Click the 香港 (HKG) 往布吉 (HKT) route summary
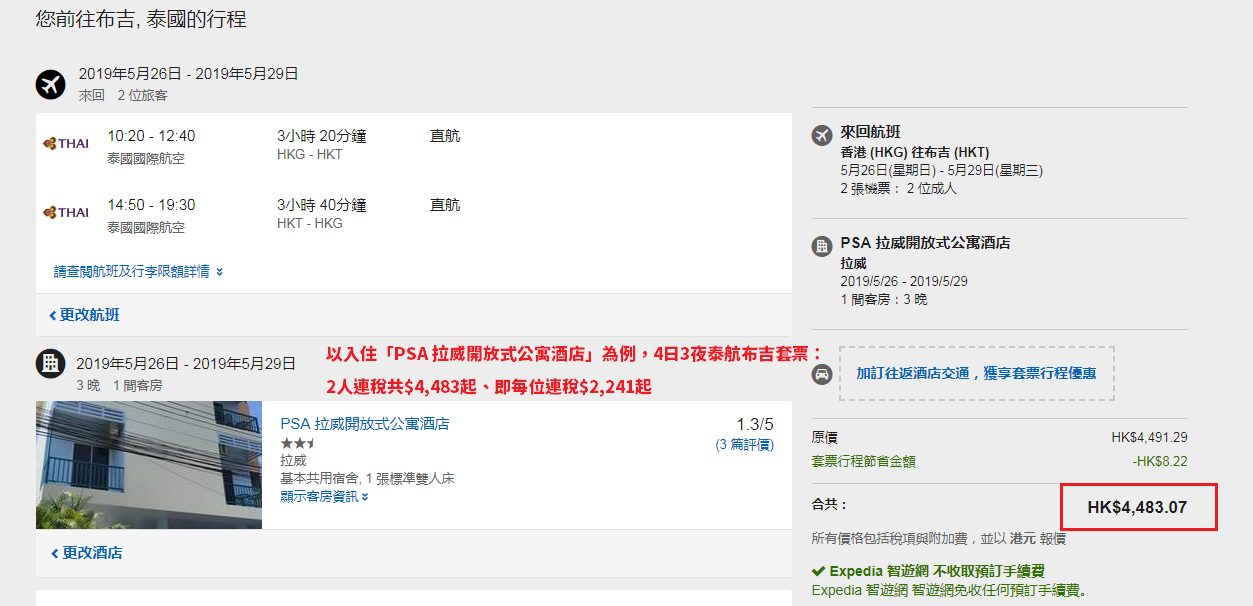The image size is (1253, 606). (915, 153)
